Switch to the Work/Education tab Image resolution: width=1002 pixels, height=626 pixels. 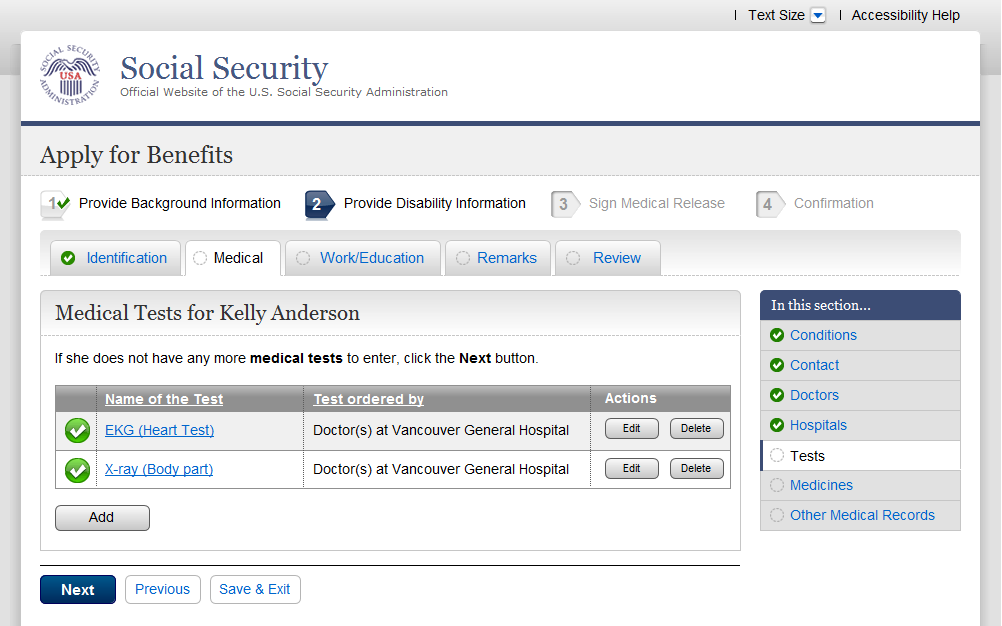[x=371, y=258]
